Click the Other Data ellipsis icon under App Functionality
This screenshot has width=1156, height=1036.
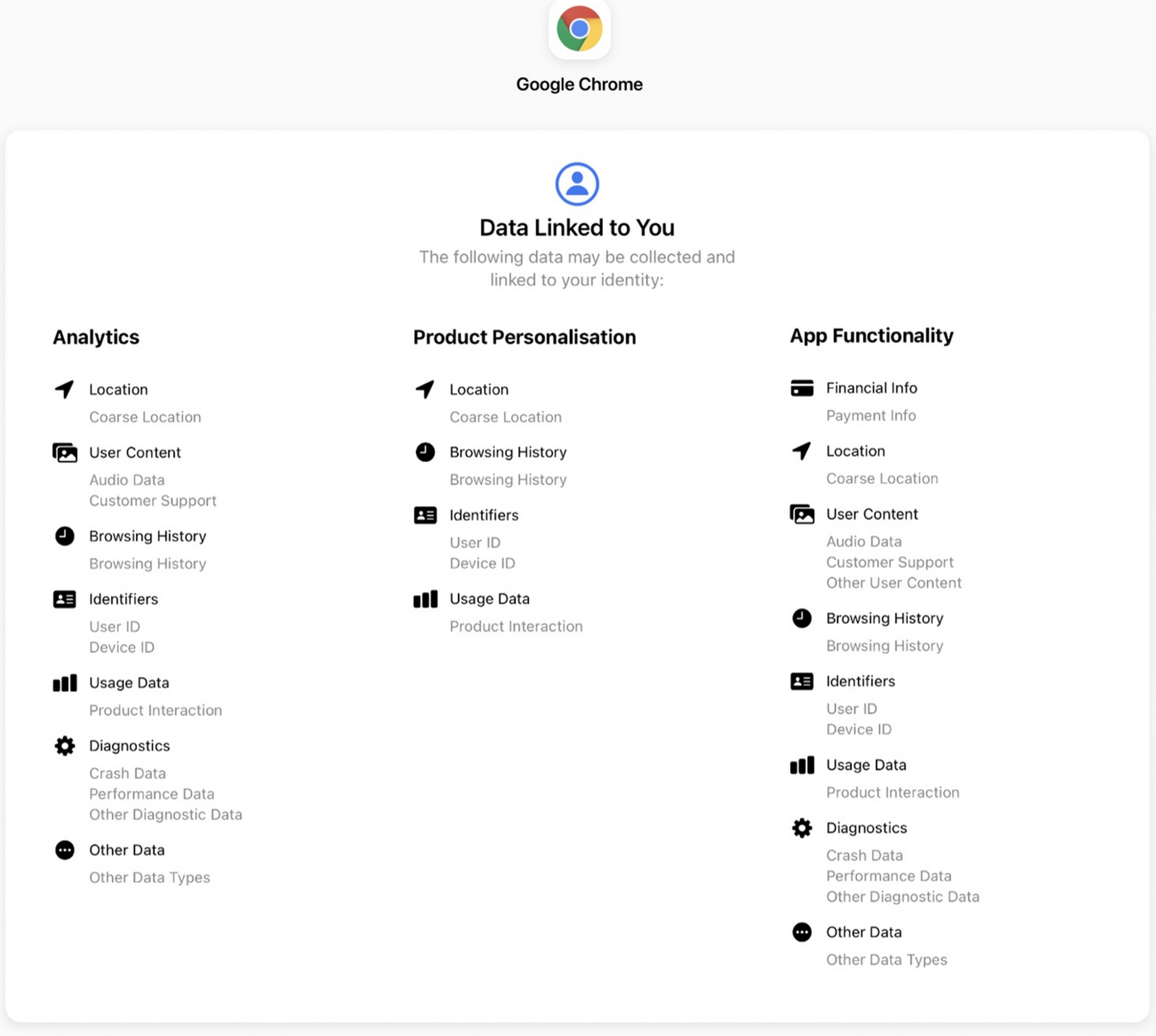[802, 932]
